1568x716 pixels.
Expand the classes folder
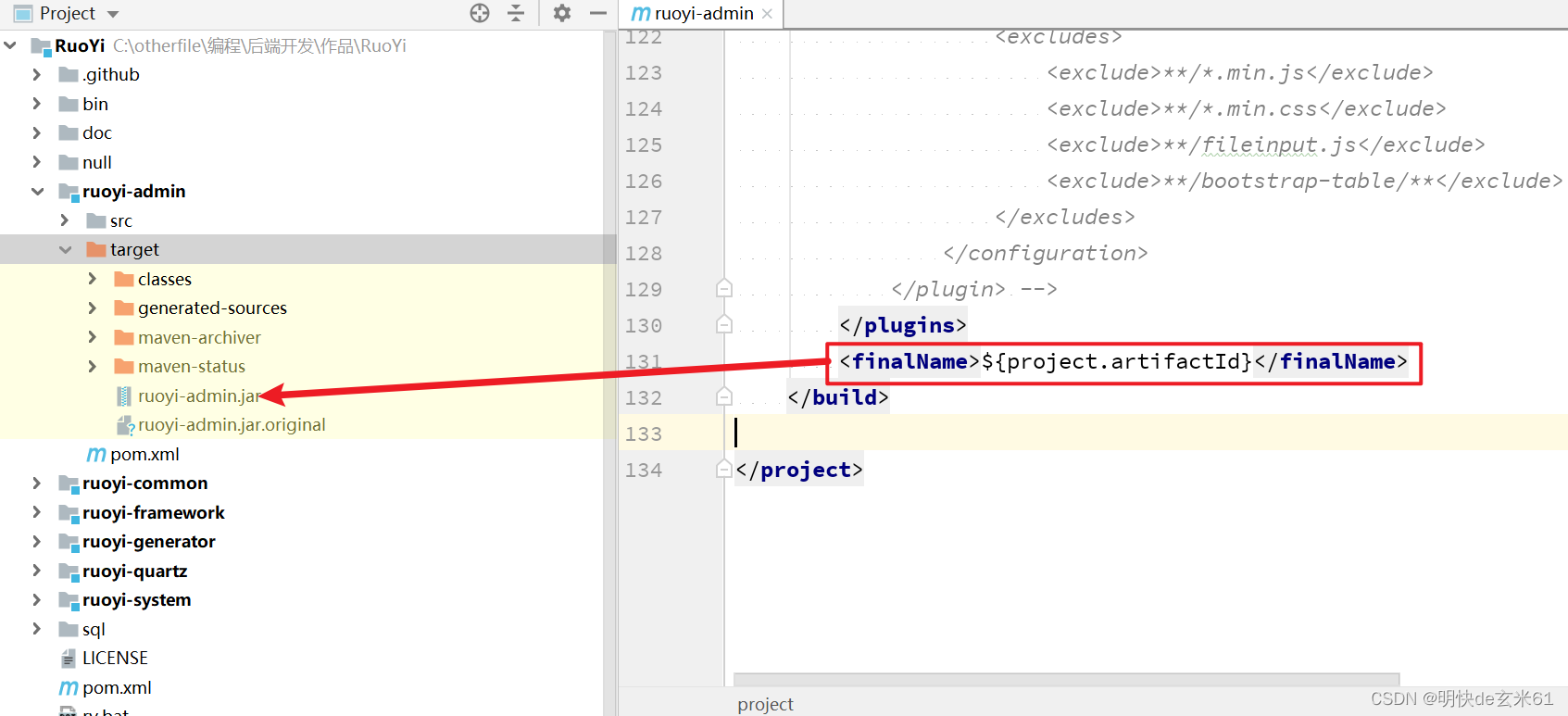pyautogui.click(x=93, y=279)
